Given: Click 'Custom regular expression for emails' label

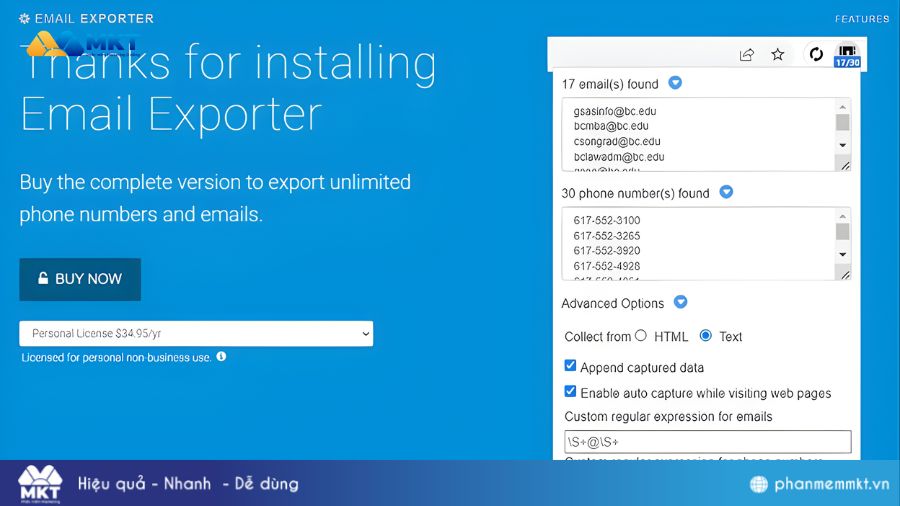Looking at the screenshot, I should [x=668, y=417].
